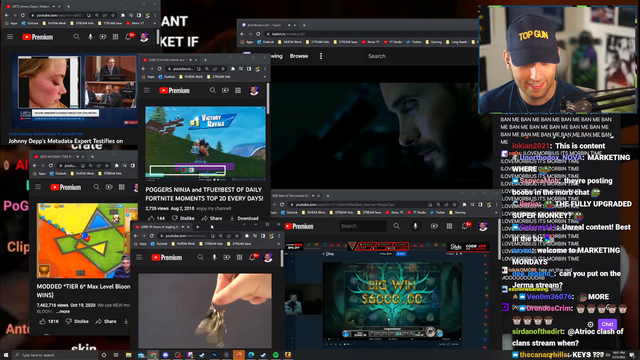This screenshot has width=640, height=360.
Task: Go back in Bloons browser window
Action: coord(35,166)
